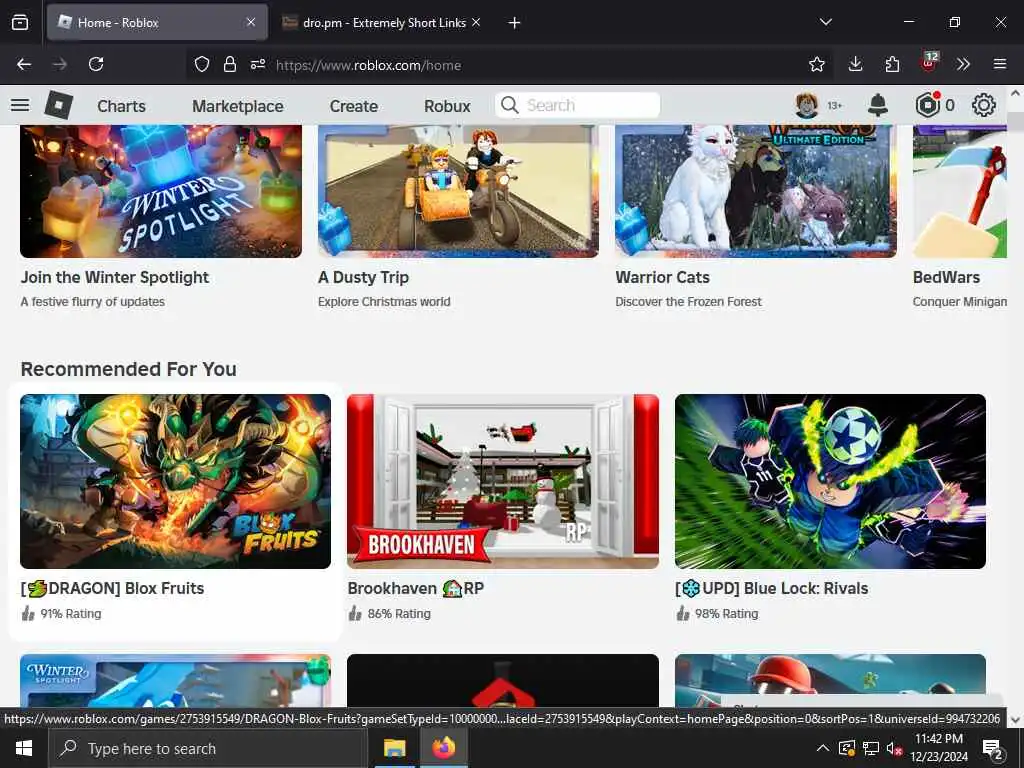Screen dimensions: 1024x768
Task: Open Firefox application menu
Action: pos(1000,64)
